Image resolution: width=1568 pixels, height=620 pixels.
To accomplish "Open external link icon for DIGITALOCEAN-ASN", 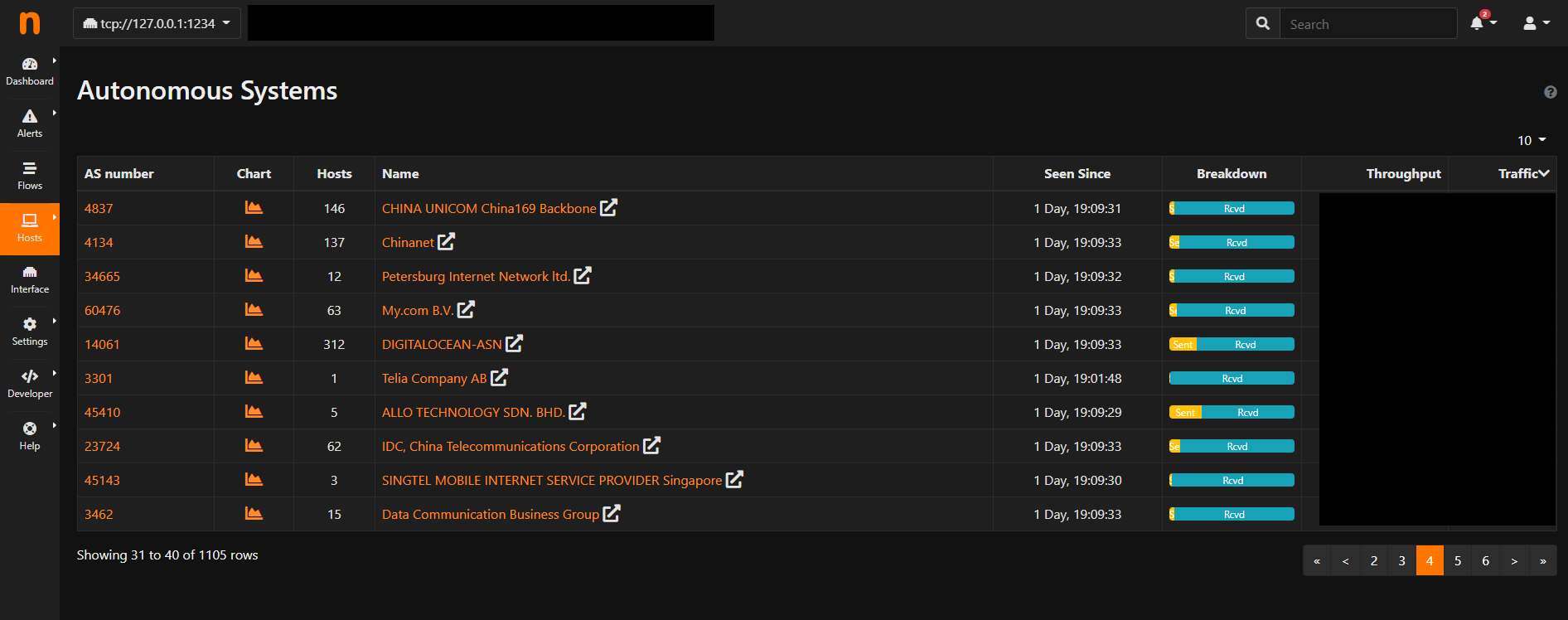I will pos(515,343).
